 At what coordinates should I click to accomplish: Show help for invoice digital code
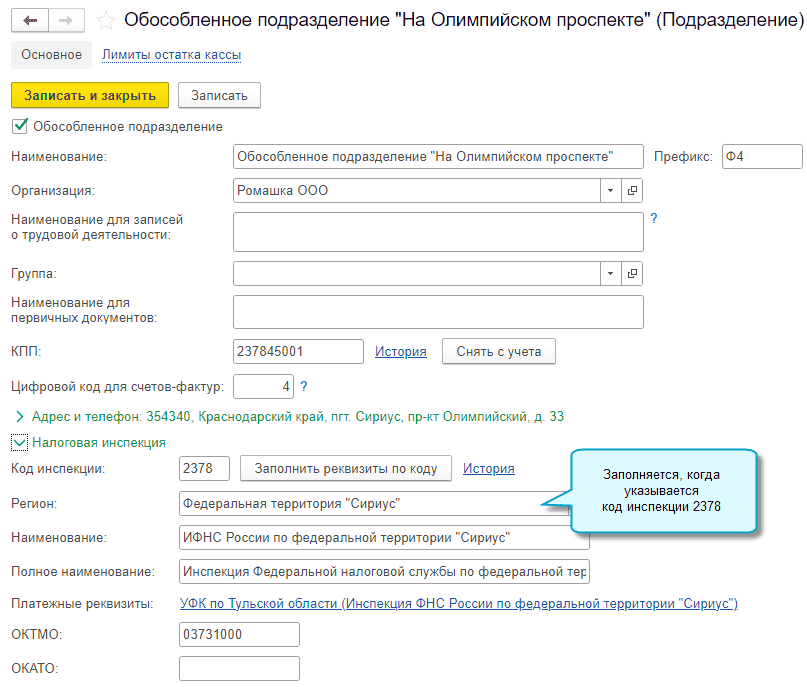tap(304, 386)
